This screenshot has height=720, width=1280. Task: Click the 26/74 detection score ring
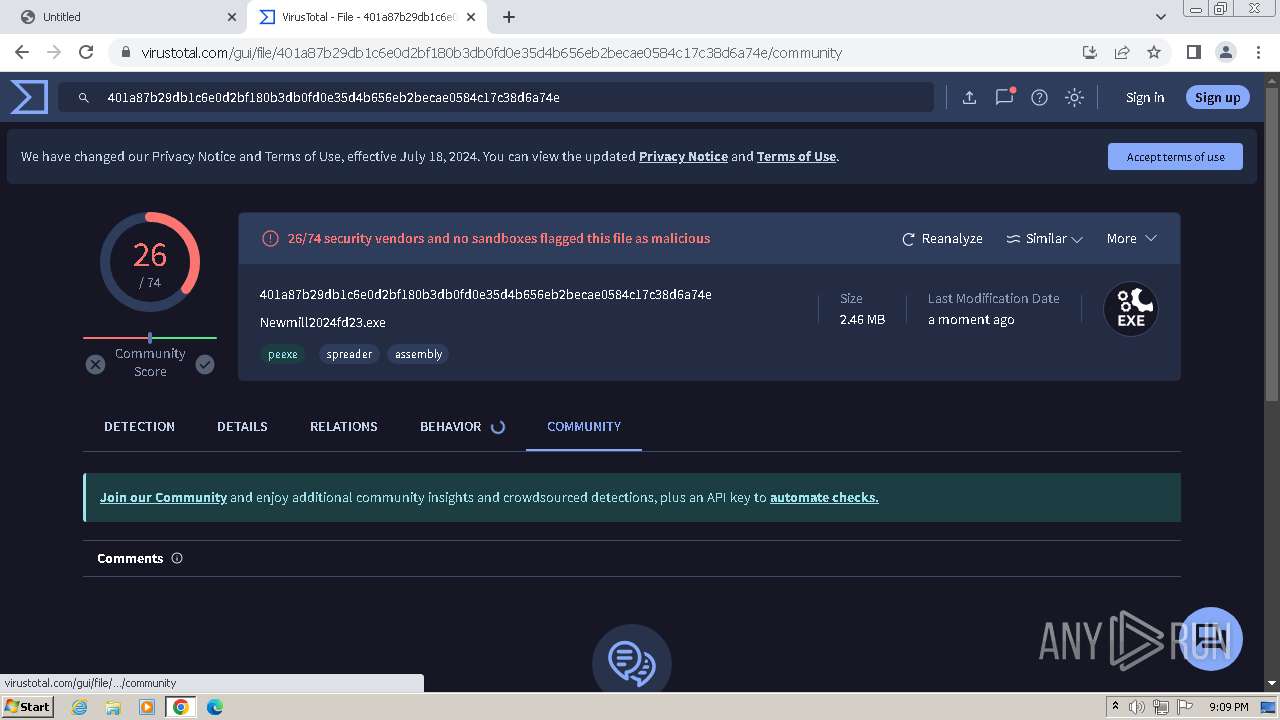[x=150, y=262]
